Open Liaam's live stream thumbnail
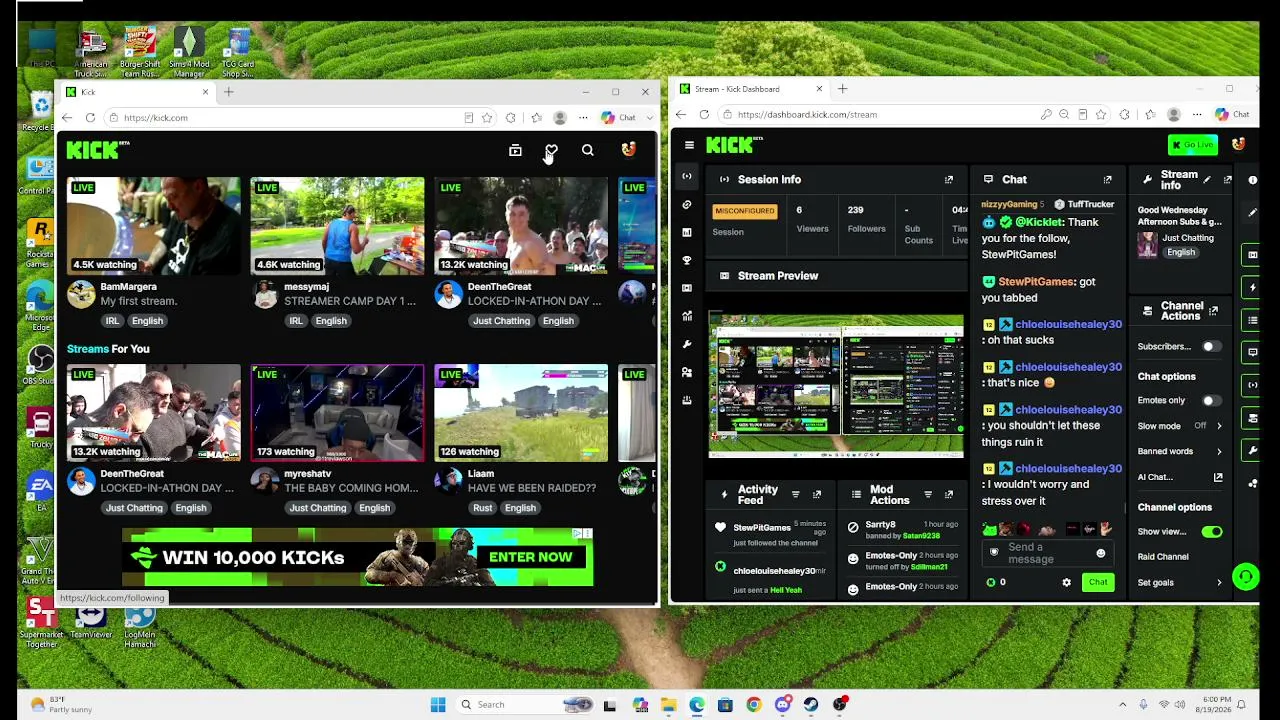The width and height of the screenshot is (1280, 720). point(521,413)
